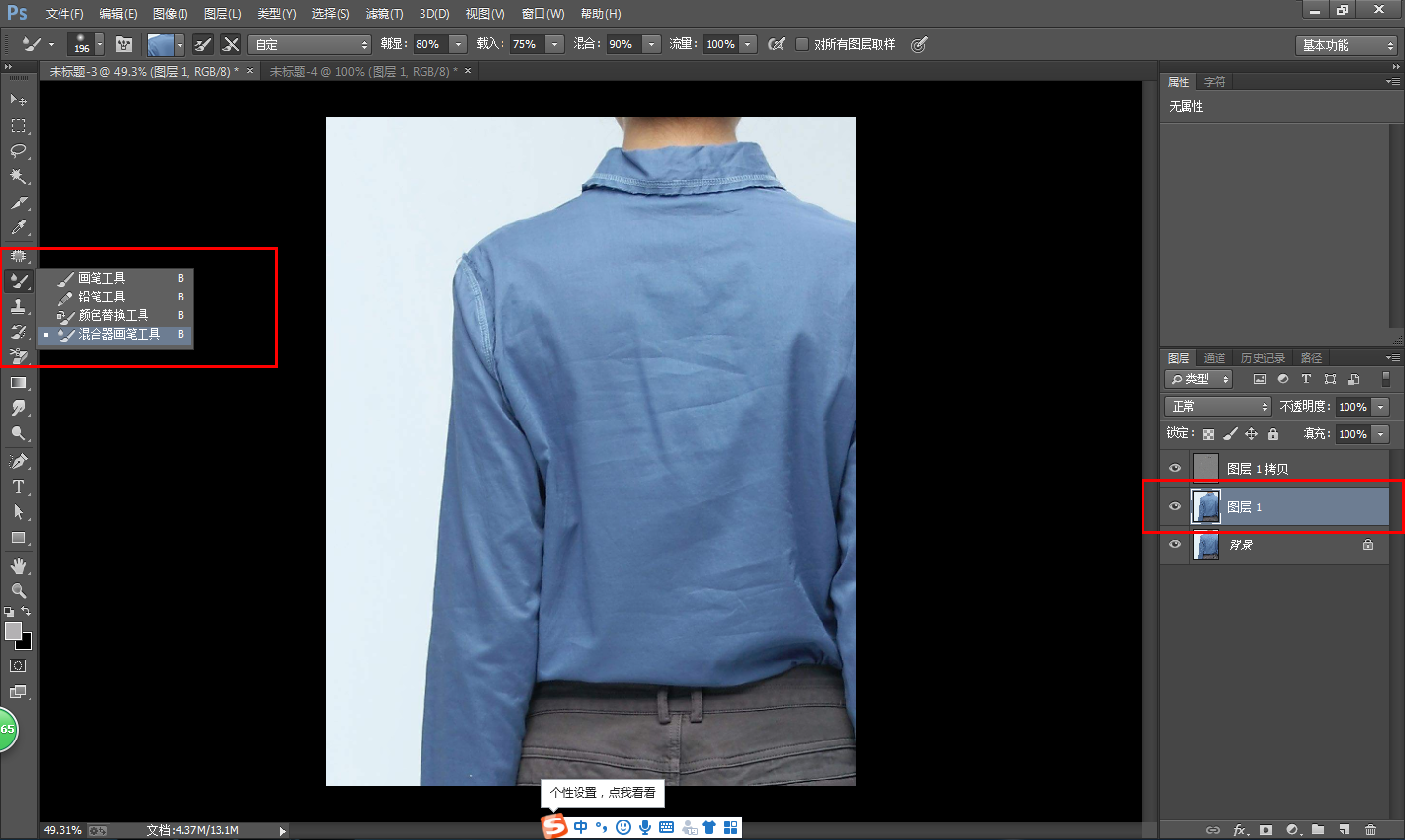Screen dimensions: 1405x840
Task: Select the Hand tool
Action: (19, 566)
